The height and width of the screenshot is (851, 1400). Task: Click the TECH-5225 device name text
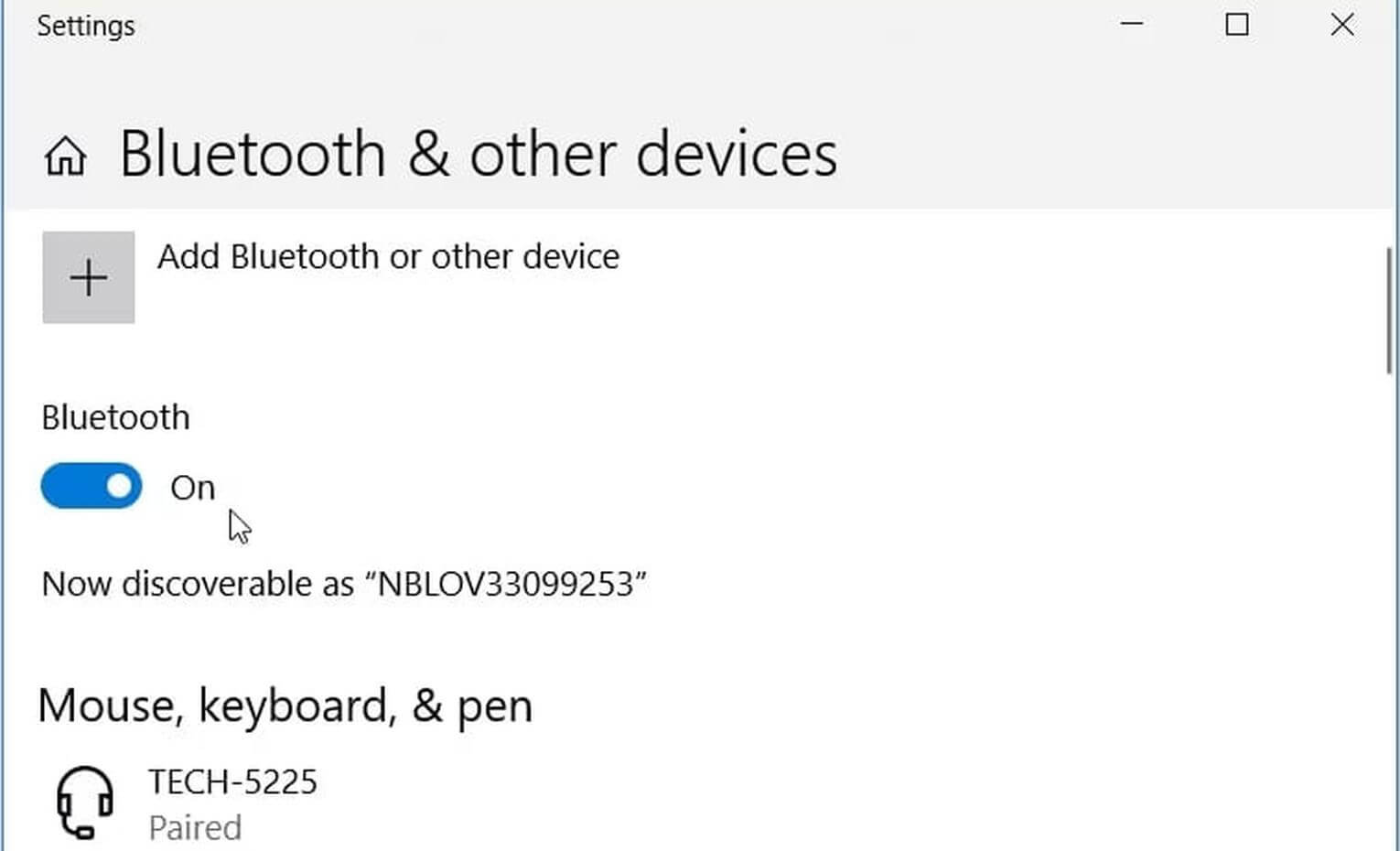point(232,781)
